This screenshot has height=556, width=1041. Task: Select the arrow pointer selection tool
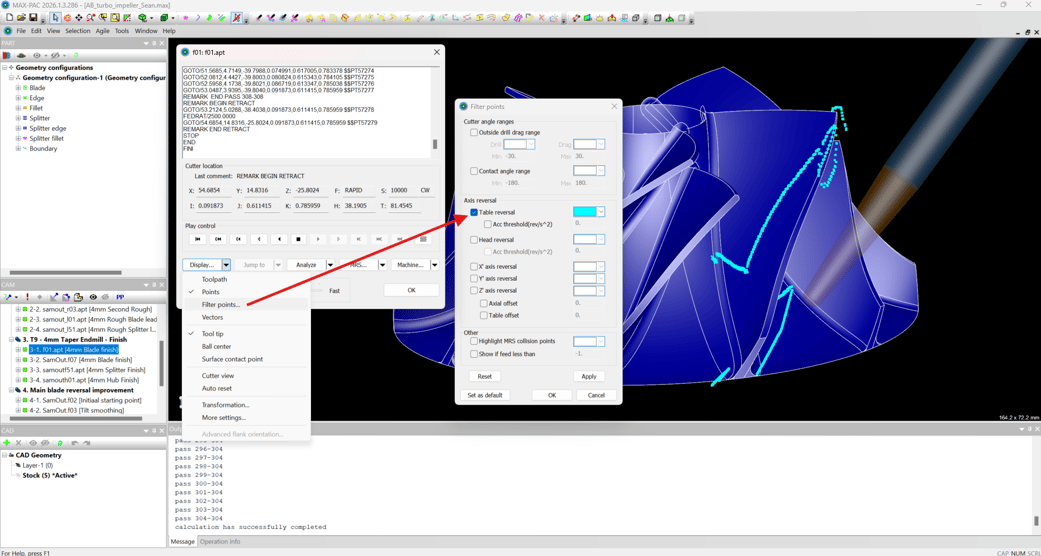pyautogui.click(x=56, y=17)
